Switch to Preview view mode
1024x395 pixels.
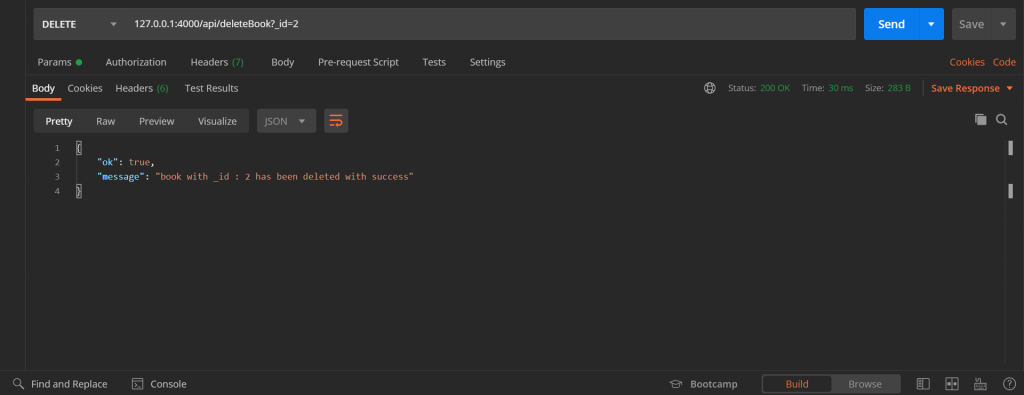(157, 121)
